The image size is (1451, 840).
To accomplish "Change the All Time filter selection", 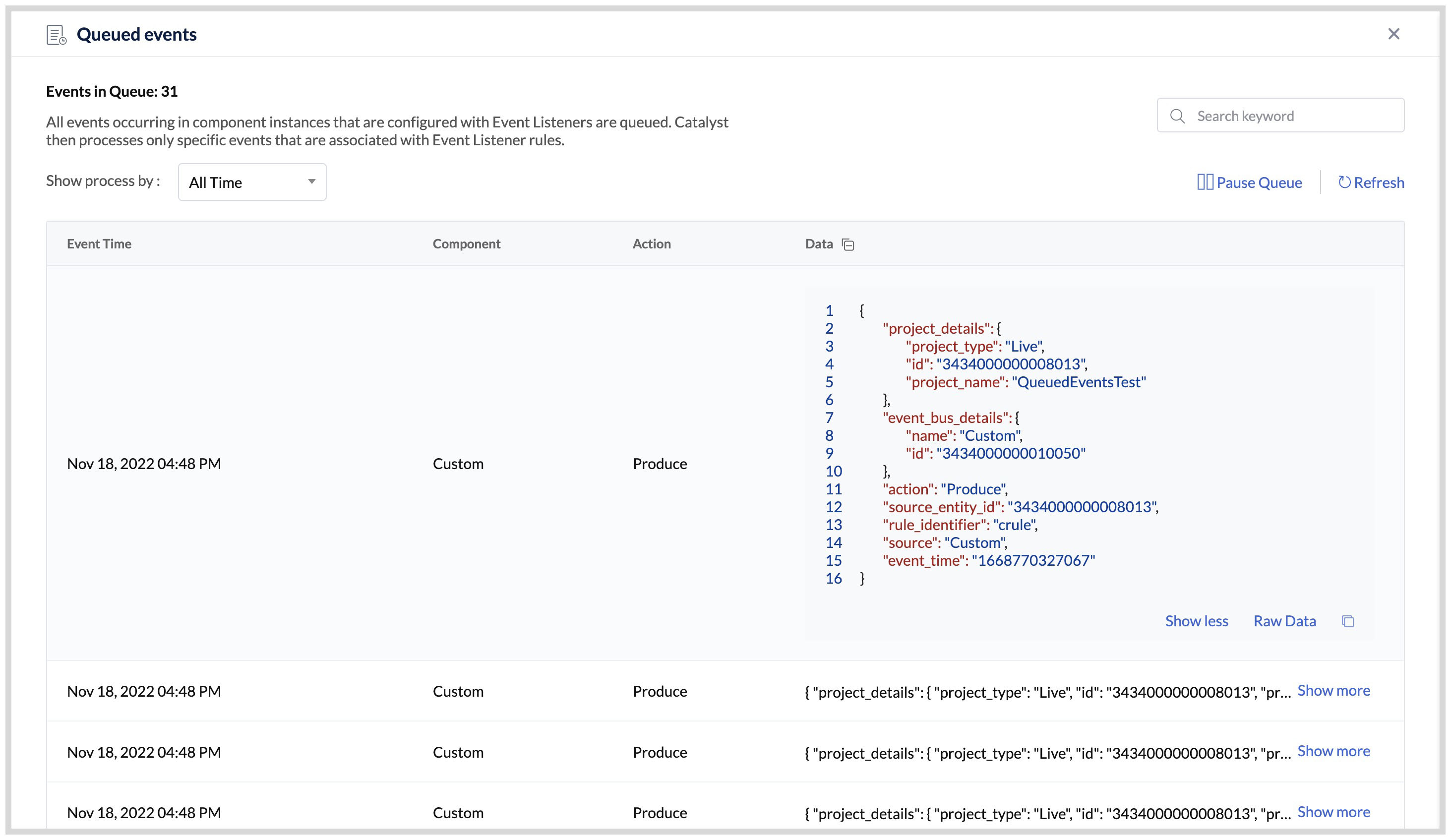I will tap(251, 182).
